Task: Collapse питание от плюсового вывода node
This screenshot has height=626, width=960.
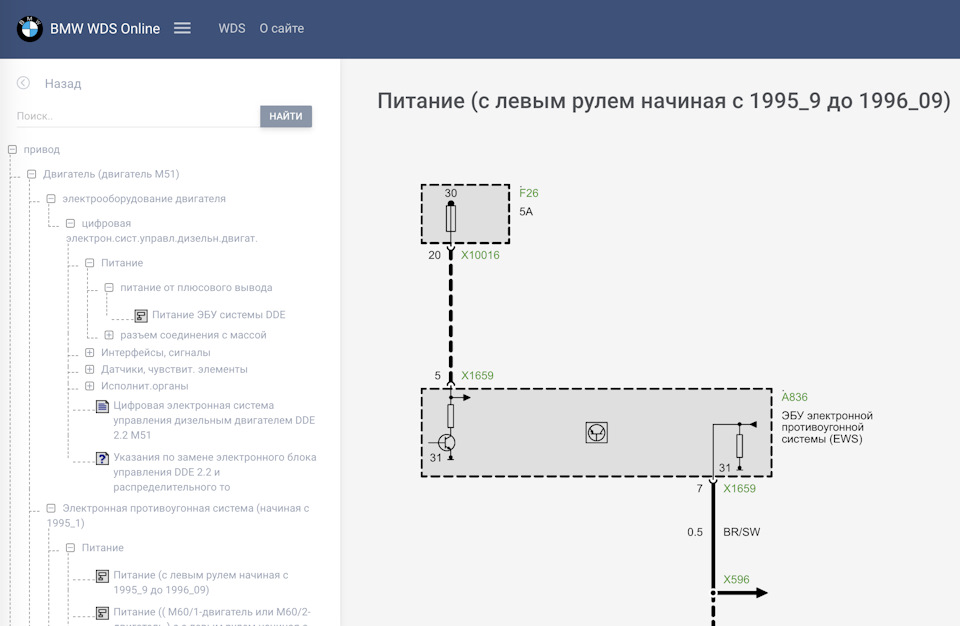Action: tap(109, 287)
